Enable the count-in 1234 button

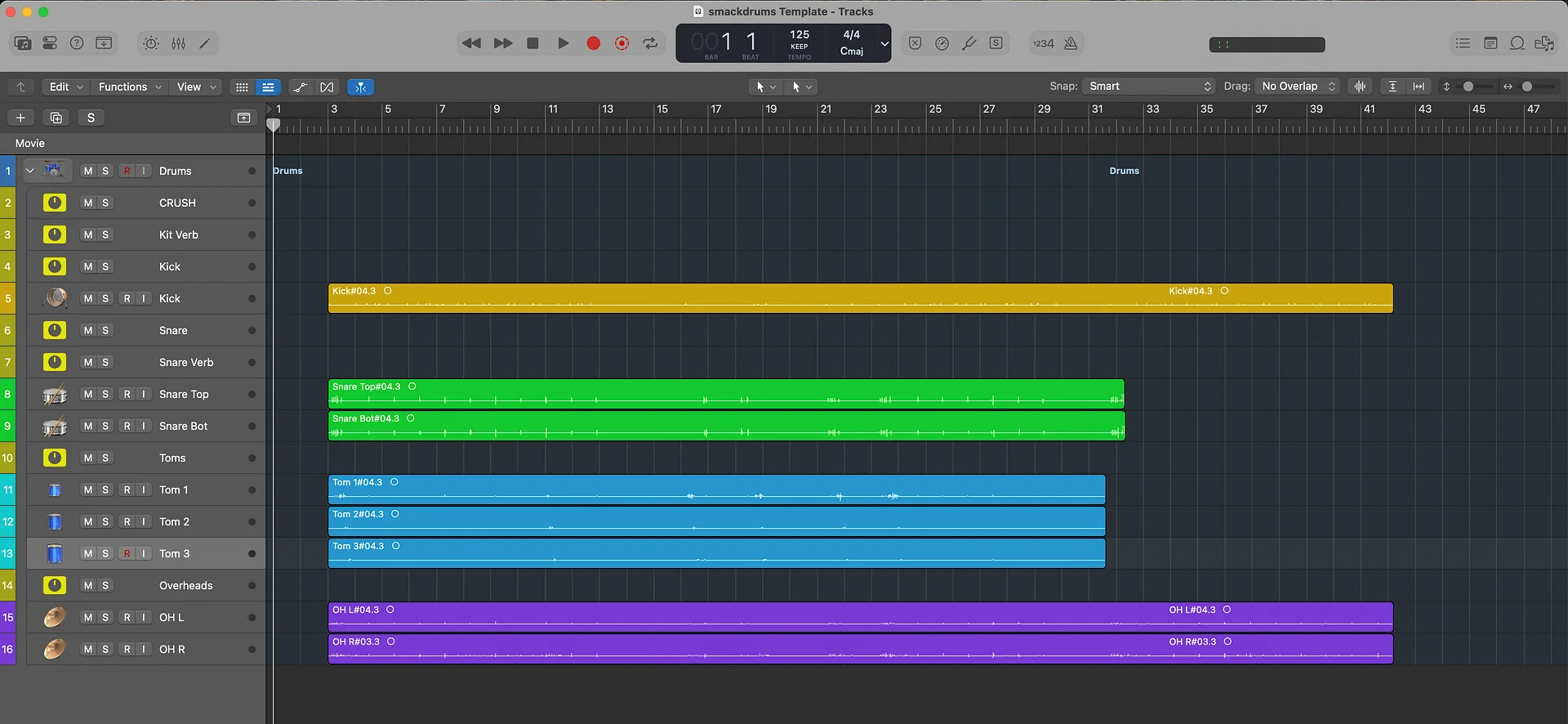click(x=1044, y=43)
